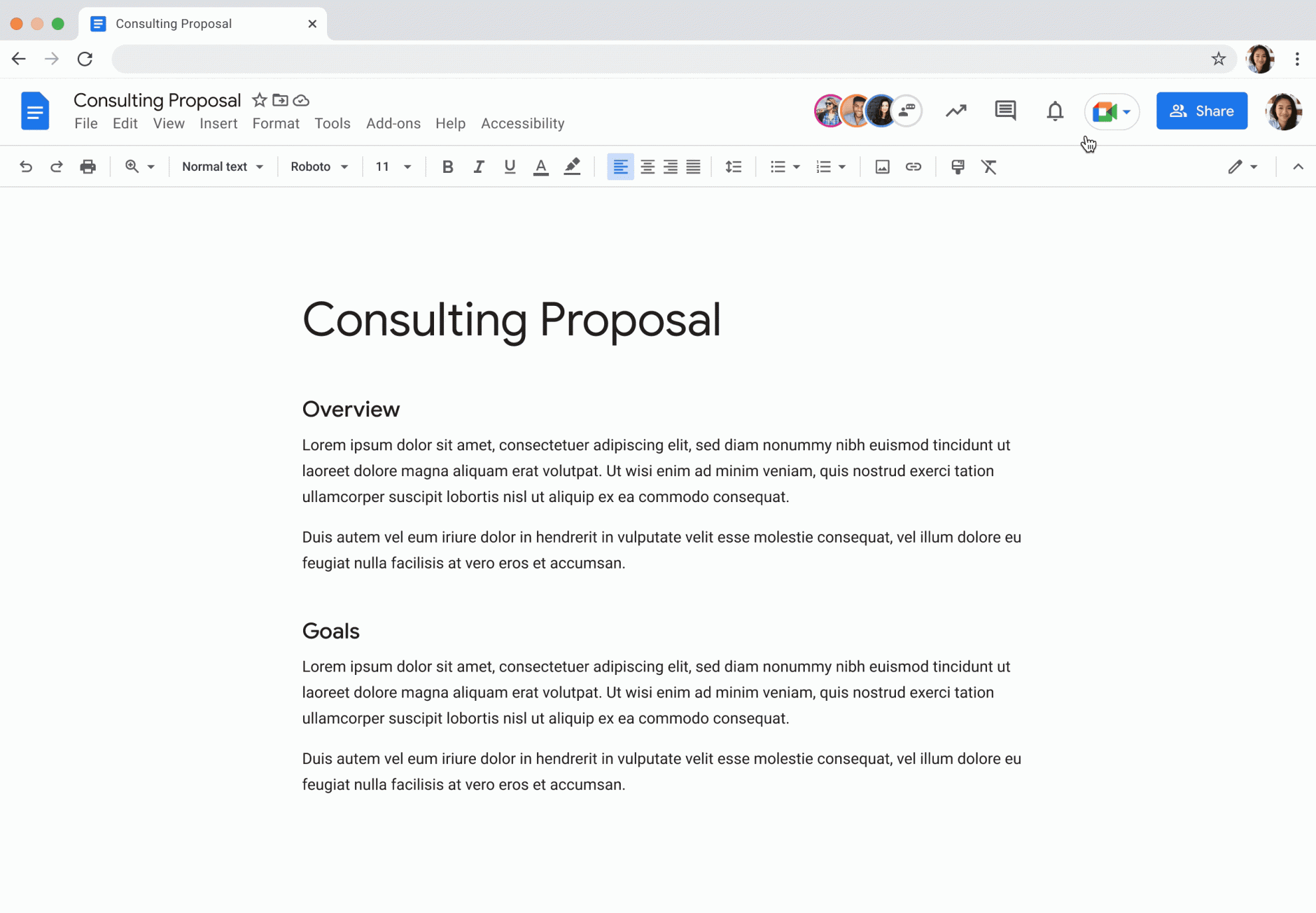Click the Insert image icon
1316x913 pixels.
click(x=881, y=166)
